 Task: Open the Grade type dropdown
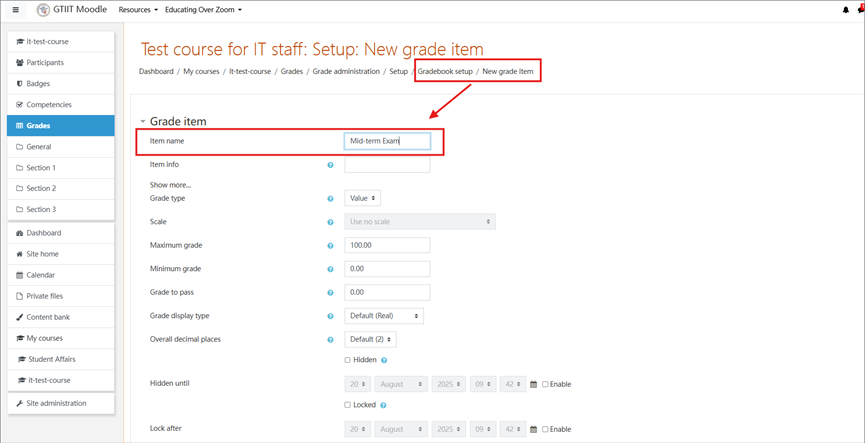pos(362,198)
